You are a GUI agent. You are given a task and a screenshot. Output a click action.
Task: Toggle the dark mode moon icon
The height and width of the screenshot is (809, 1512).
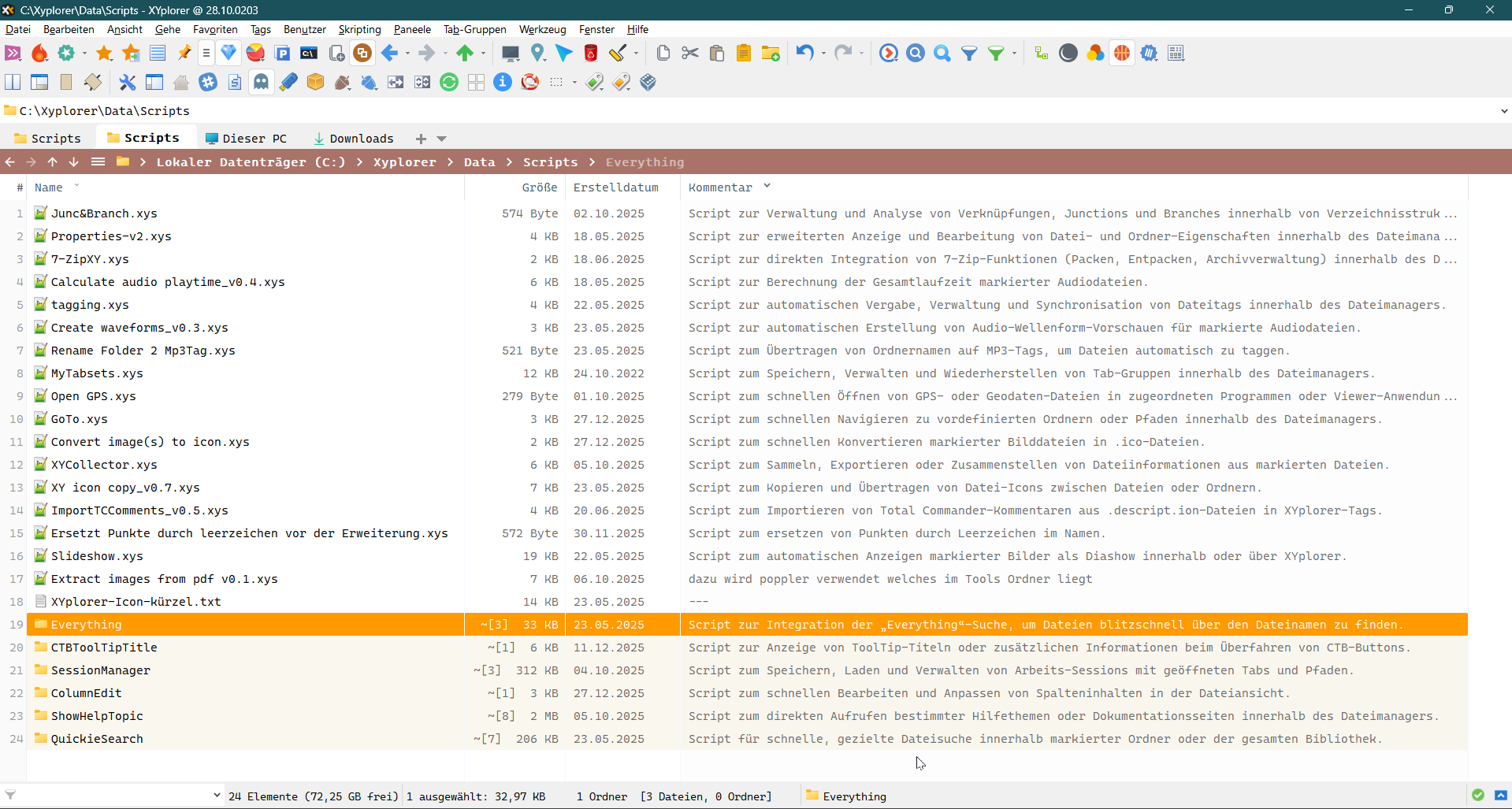[1068, 54]
